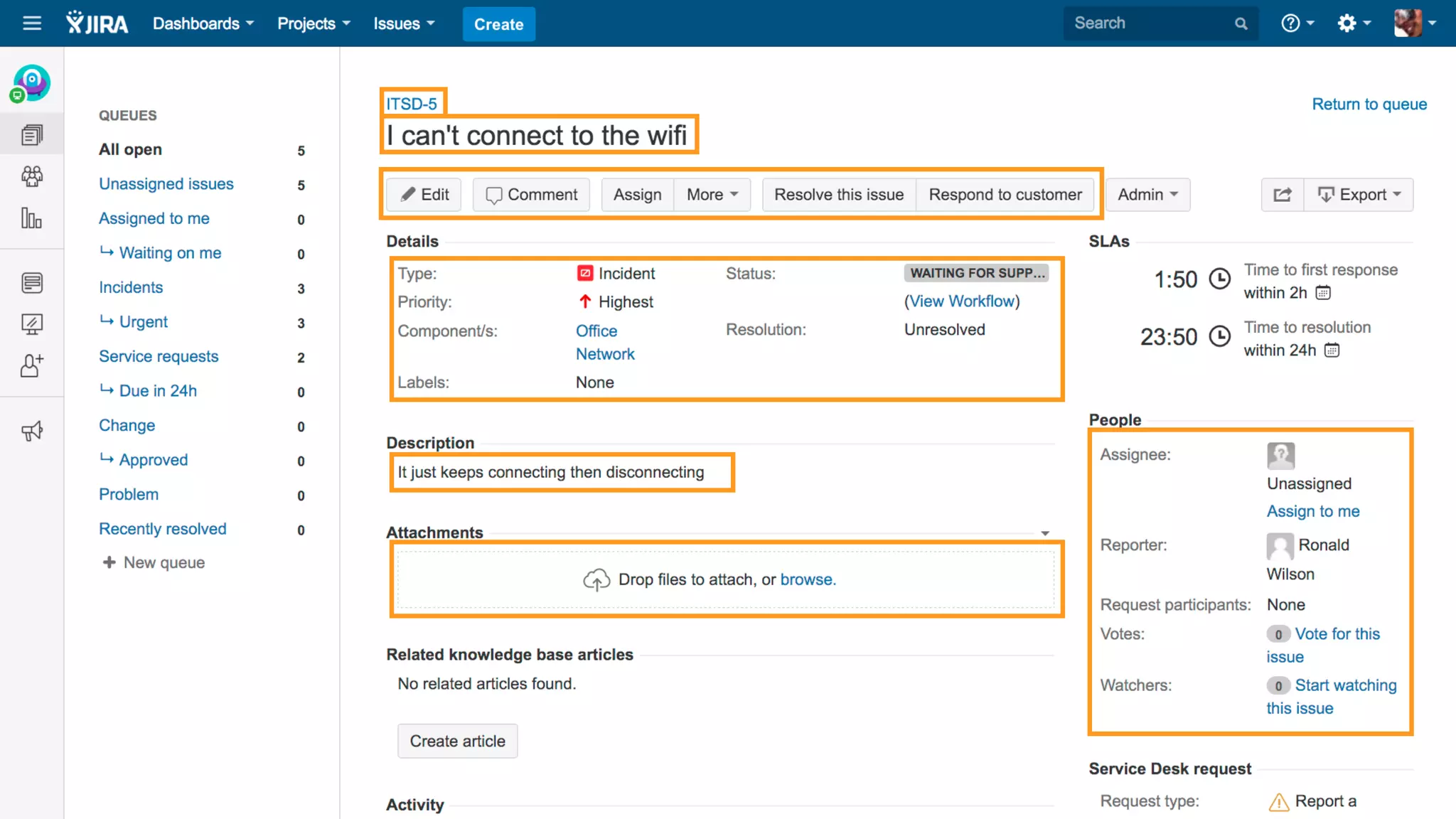Open the hamburger sidebar menu
The image size is (1456, 819).
coord(32,23)
